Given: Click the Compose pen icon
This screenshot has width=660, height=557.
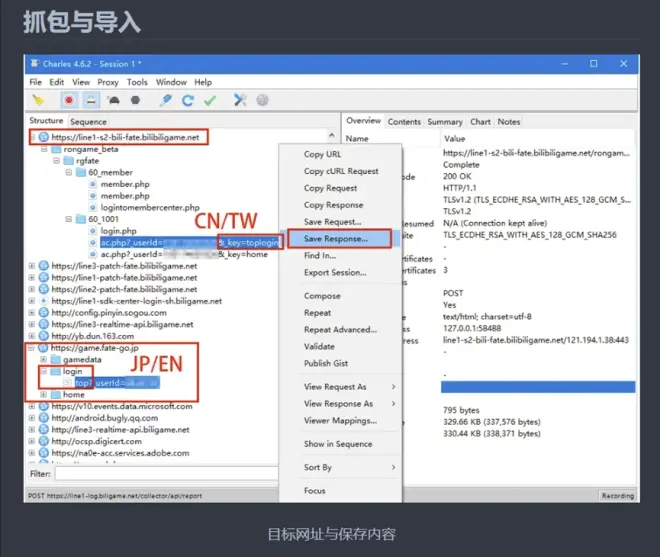Looking at the screenshot, I should 166,100.
